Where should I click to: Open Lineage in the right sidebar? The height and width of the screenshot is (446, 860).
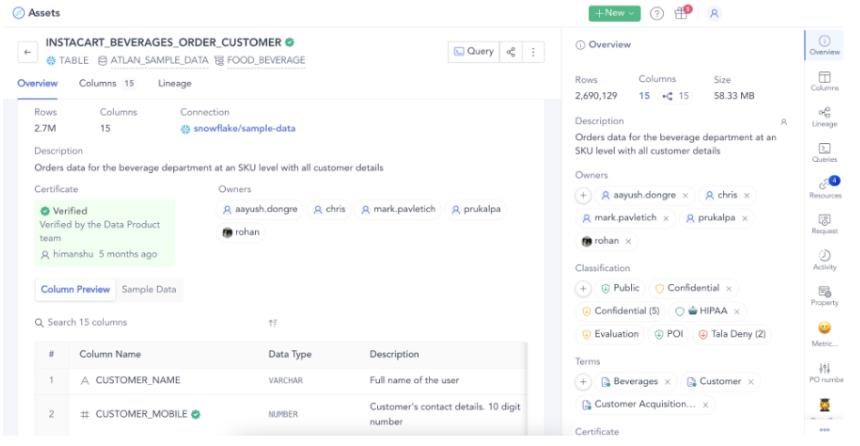click(824, 117)
